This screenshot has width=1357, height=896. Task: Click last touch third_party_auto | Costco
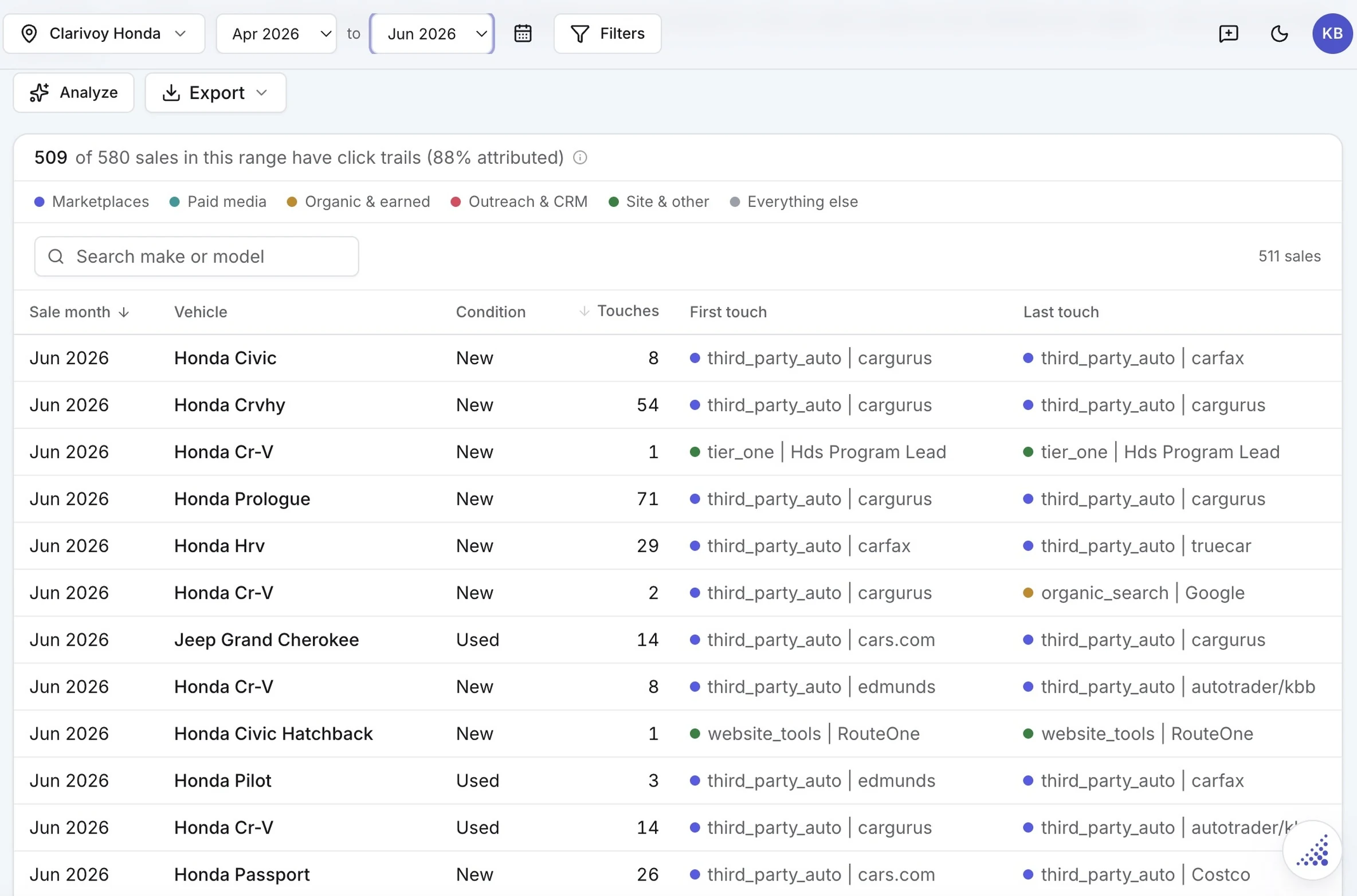coord(1136,875)
